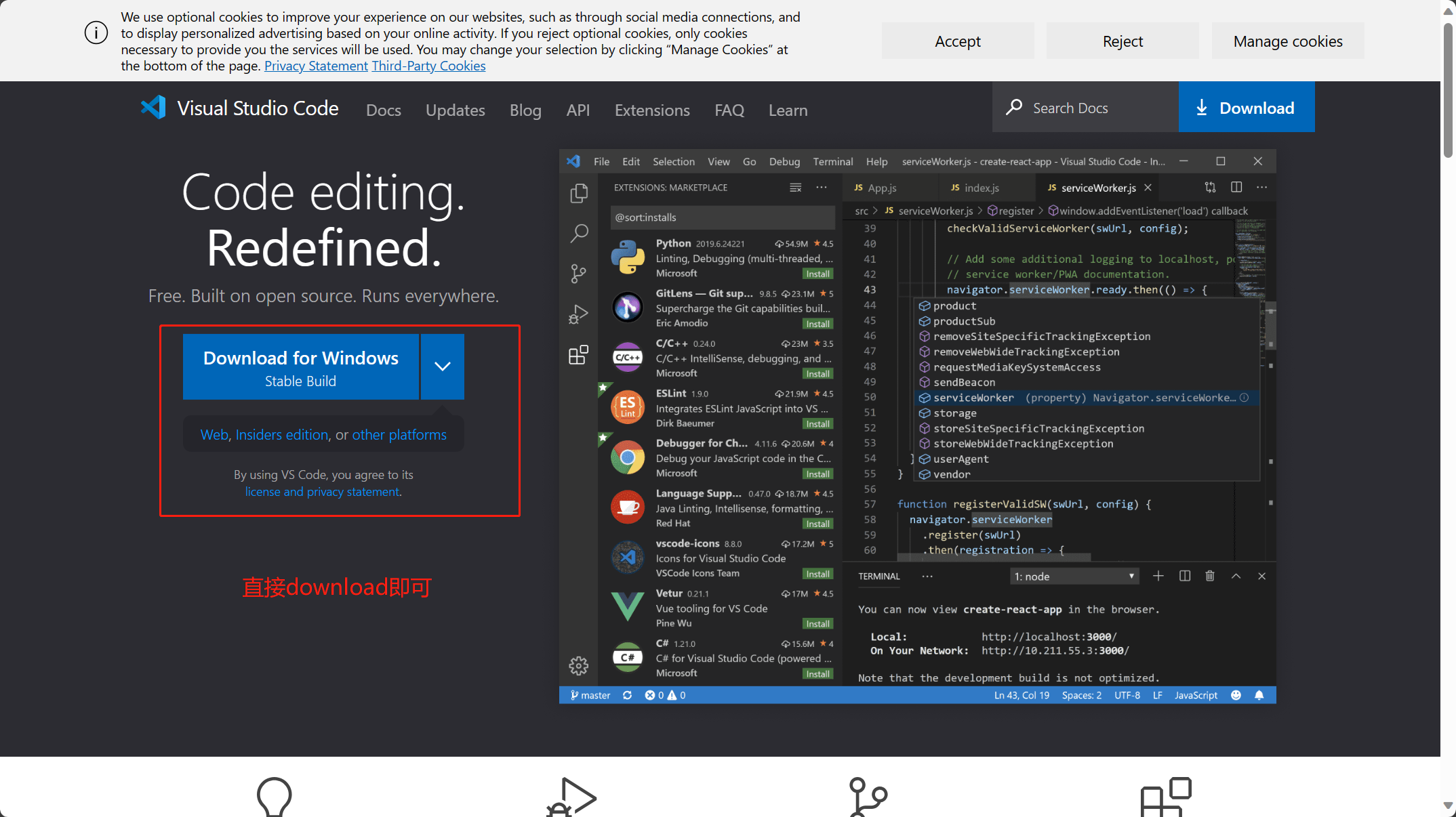Open the Learn nav item

tap(788, 110)
